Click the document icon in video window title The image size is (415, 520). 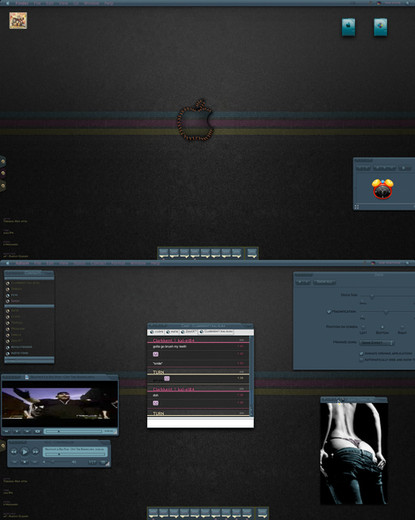coord(27,377)
